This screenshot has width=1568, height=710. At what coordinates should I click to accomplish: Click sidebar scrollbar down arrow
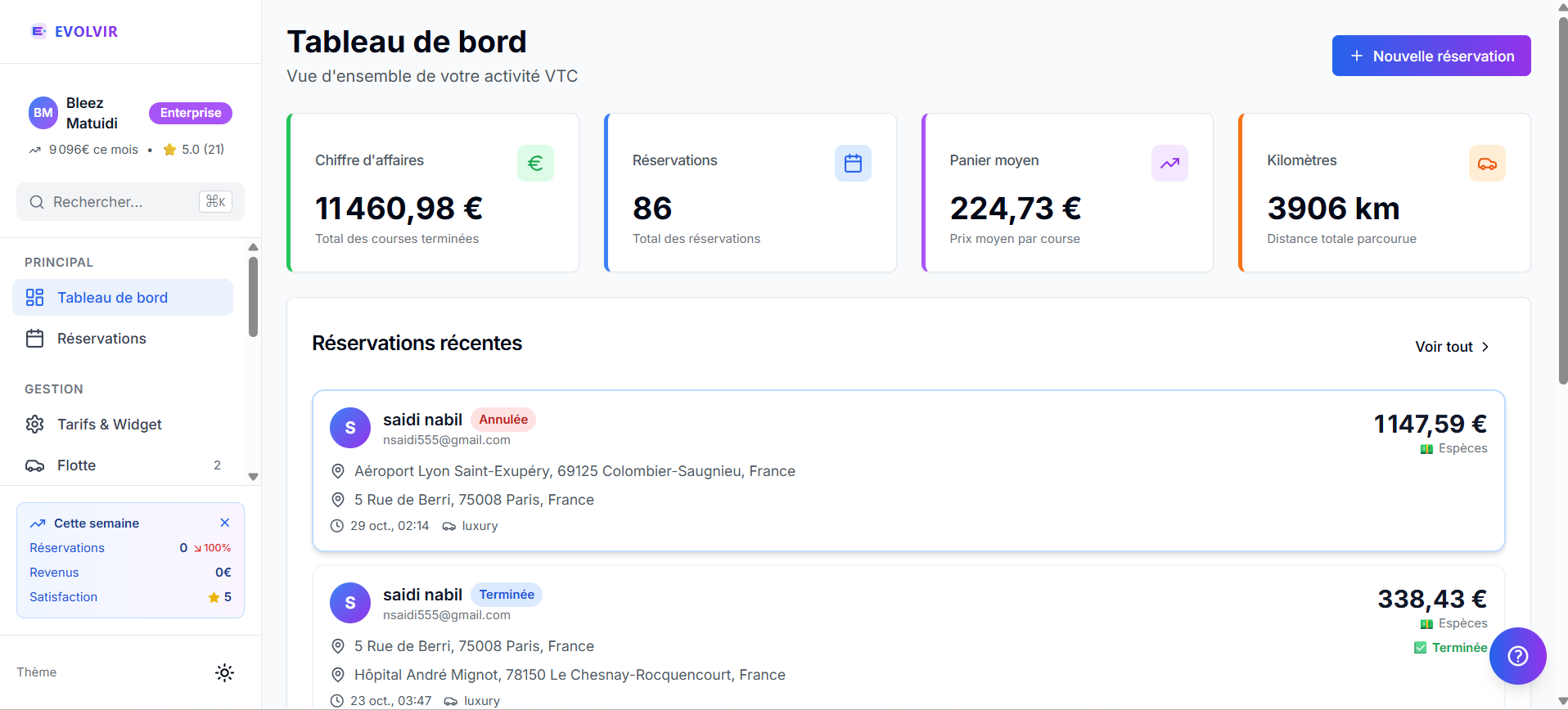pos(253,477)
